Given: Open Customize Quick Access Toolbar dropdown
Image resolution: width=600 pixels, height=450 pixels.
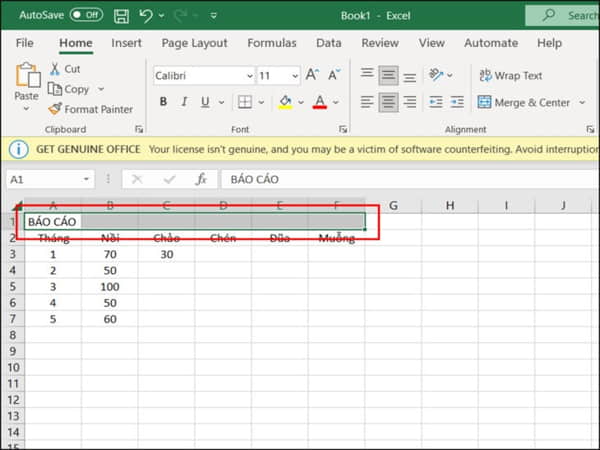Looking at the screenshot, I should [x=214, y=16].
